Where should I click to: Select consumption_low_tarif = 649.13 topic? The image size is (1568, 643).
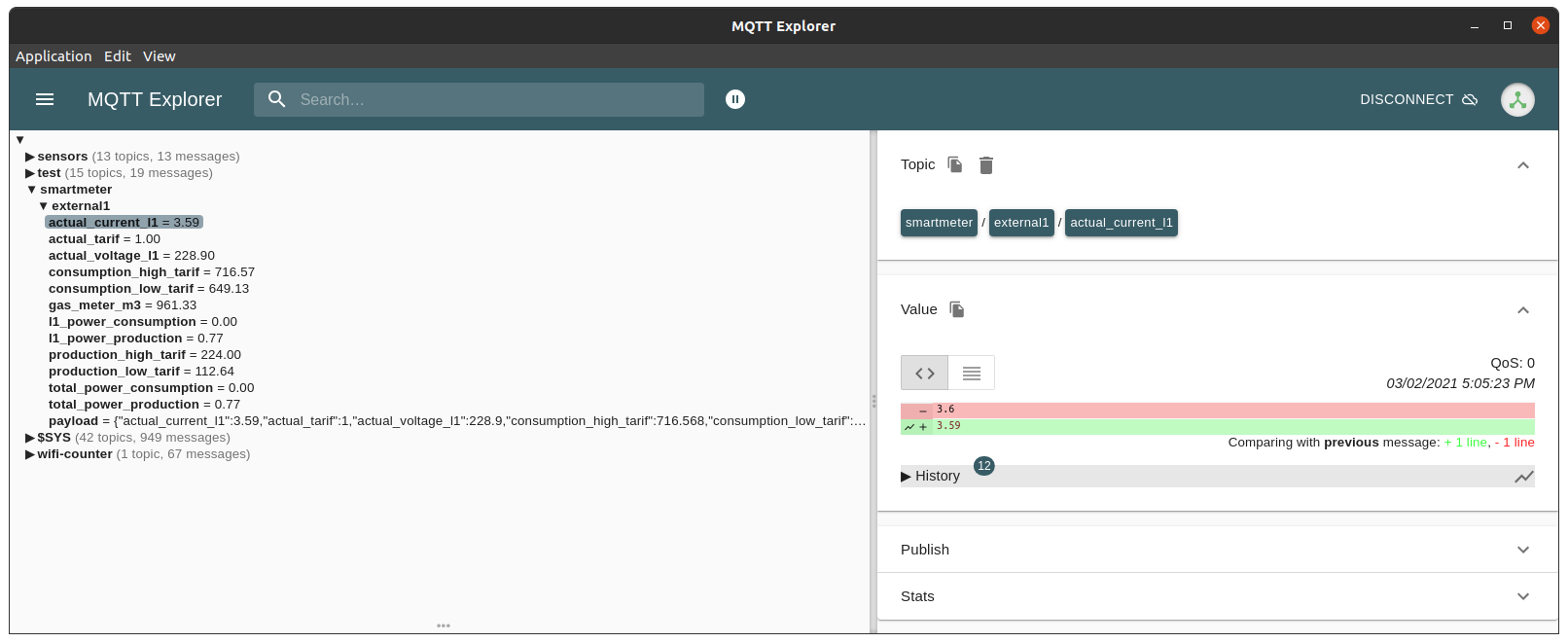pos(149,289)
